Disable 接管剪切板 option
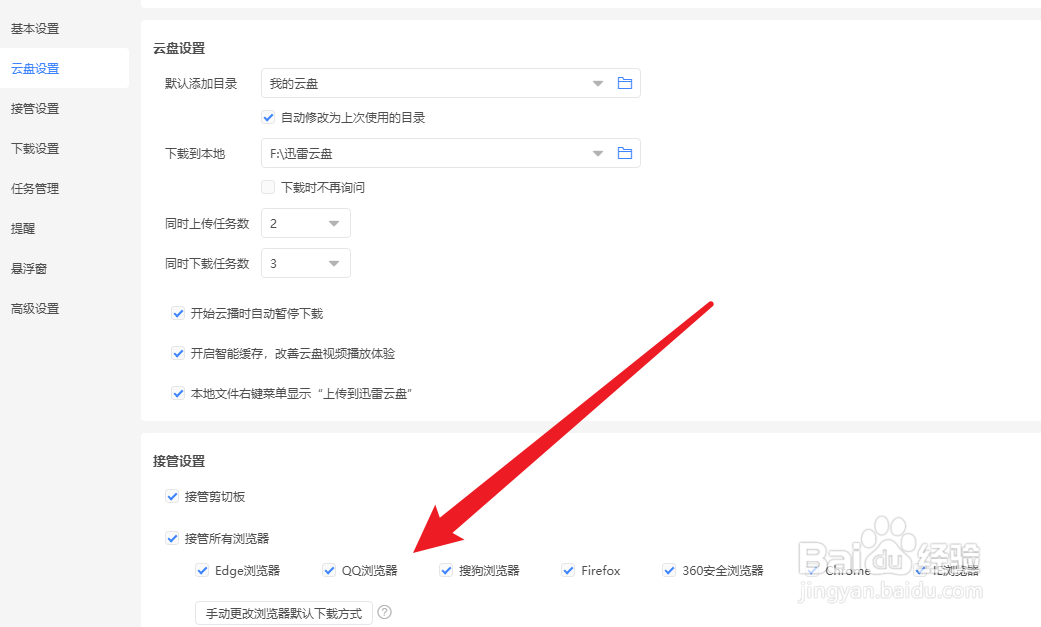Viewport: 1041px width, 627px height. coord(172,496)
